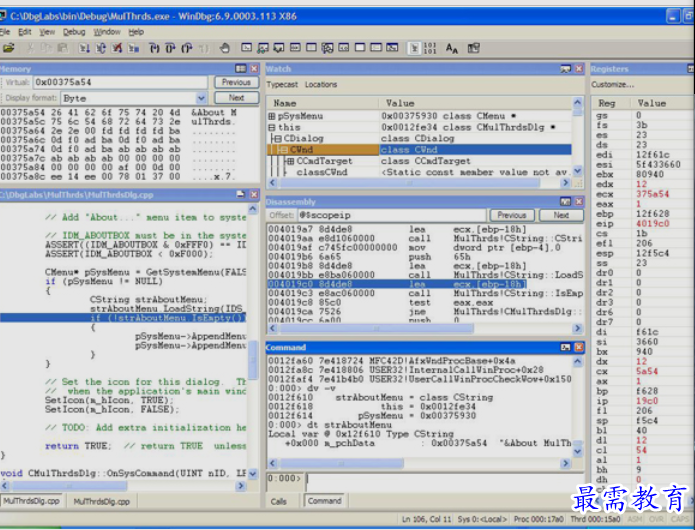This screenshot has width=695, height=530.
Task: Open the Debug menu
Action: (74, 32)
